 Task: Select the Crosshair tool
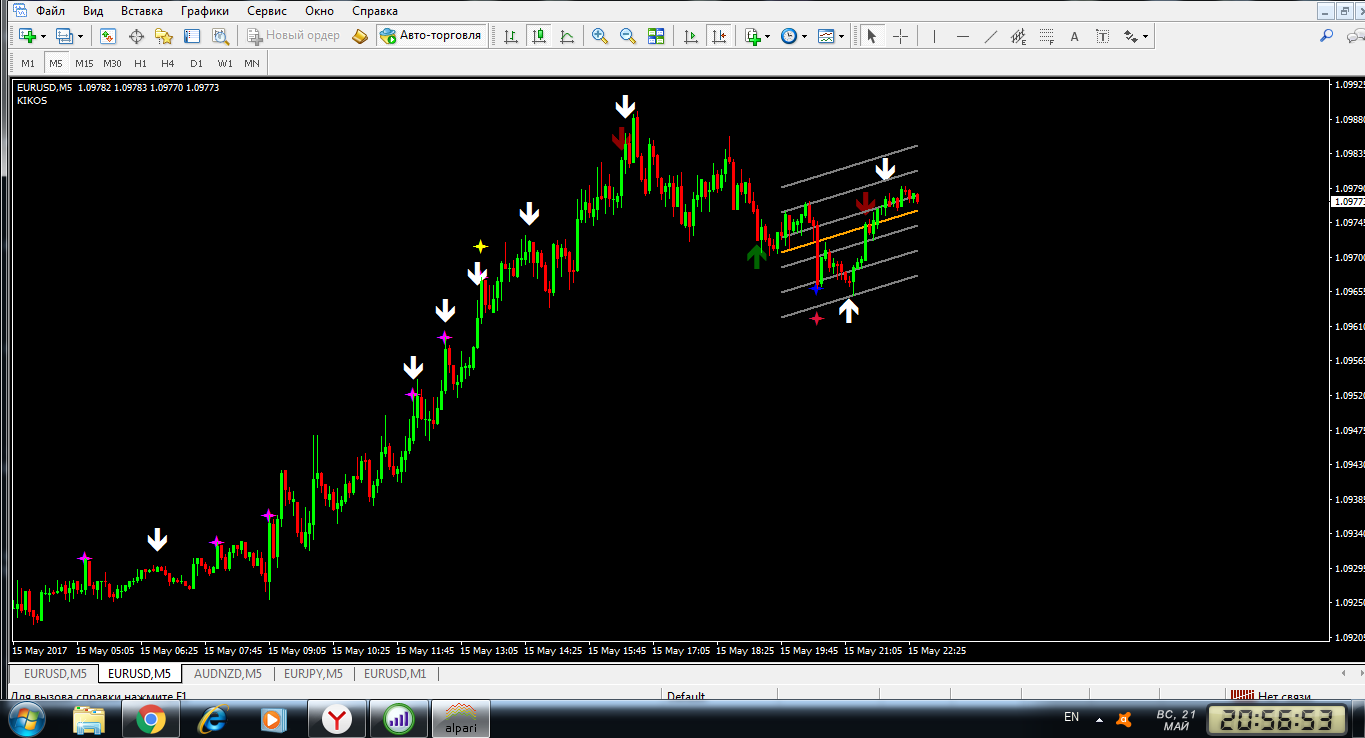(900, 36)
